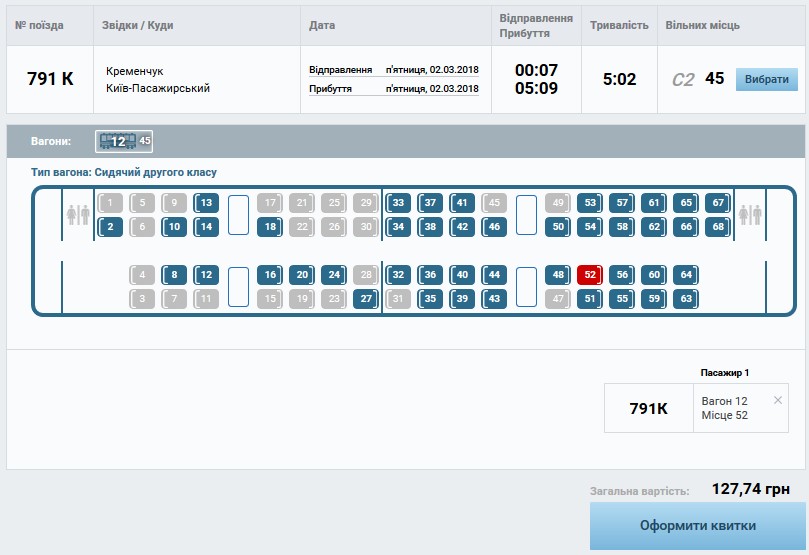809x555 pixels.
Task: Click train number 791 K
Action: 50,79
